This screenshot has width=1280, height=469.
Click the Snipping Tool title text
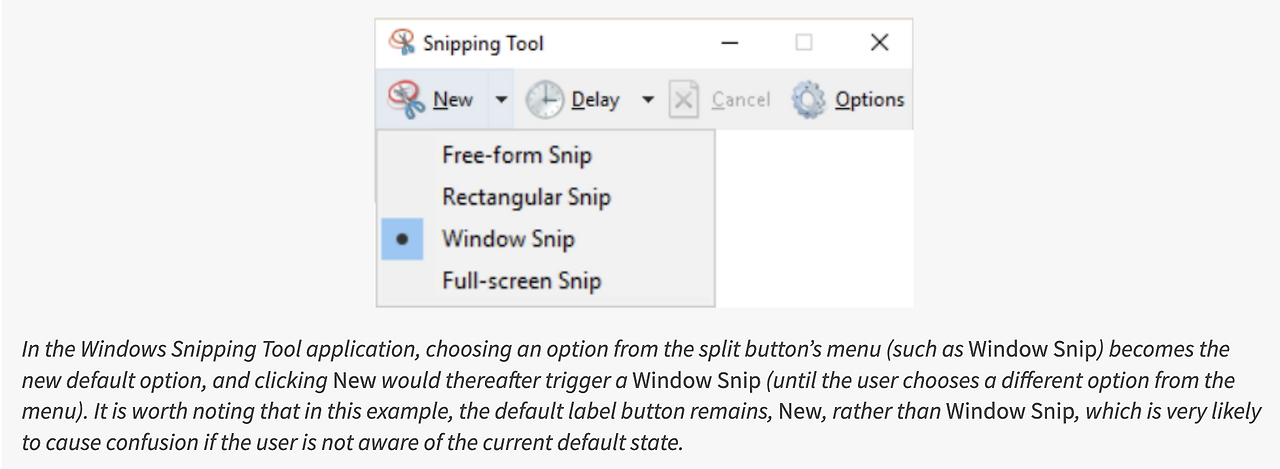click(x=483, y=43)
